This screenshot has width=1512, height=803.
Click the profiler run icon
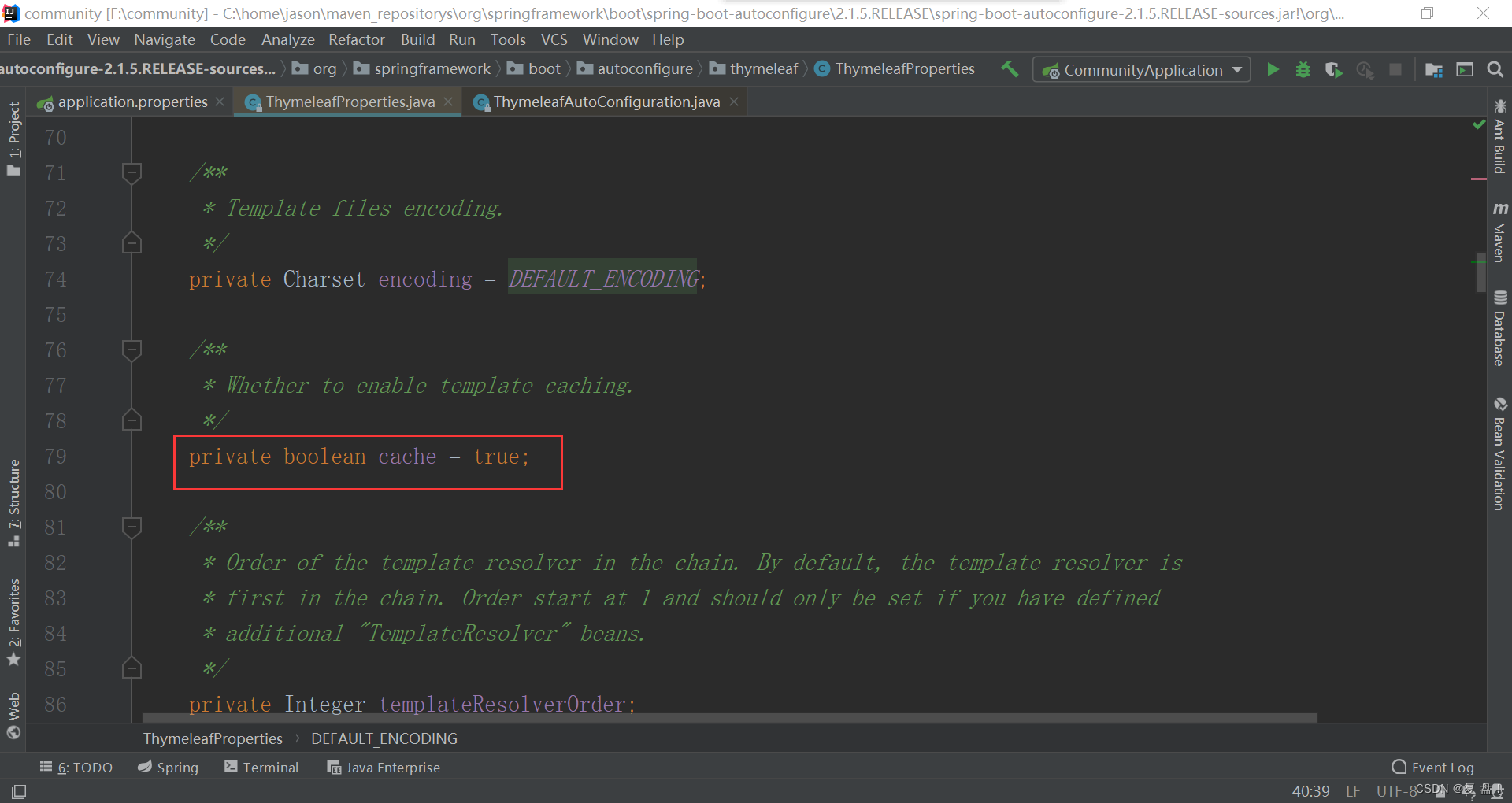(x=1365, y=70)
